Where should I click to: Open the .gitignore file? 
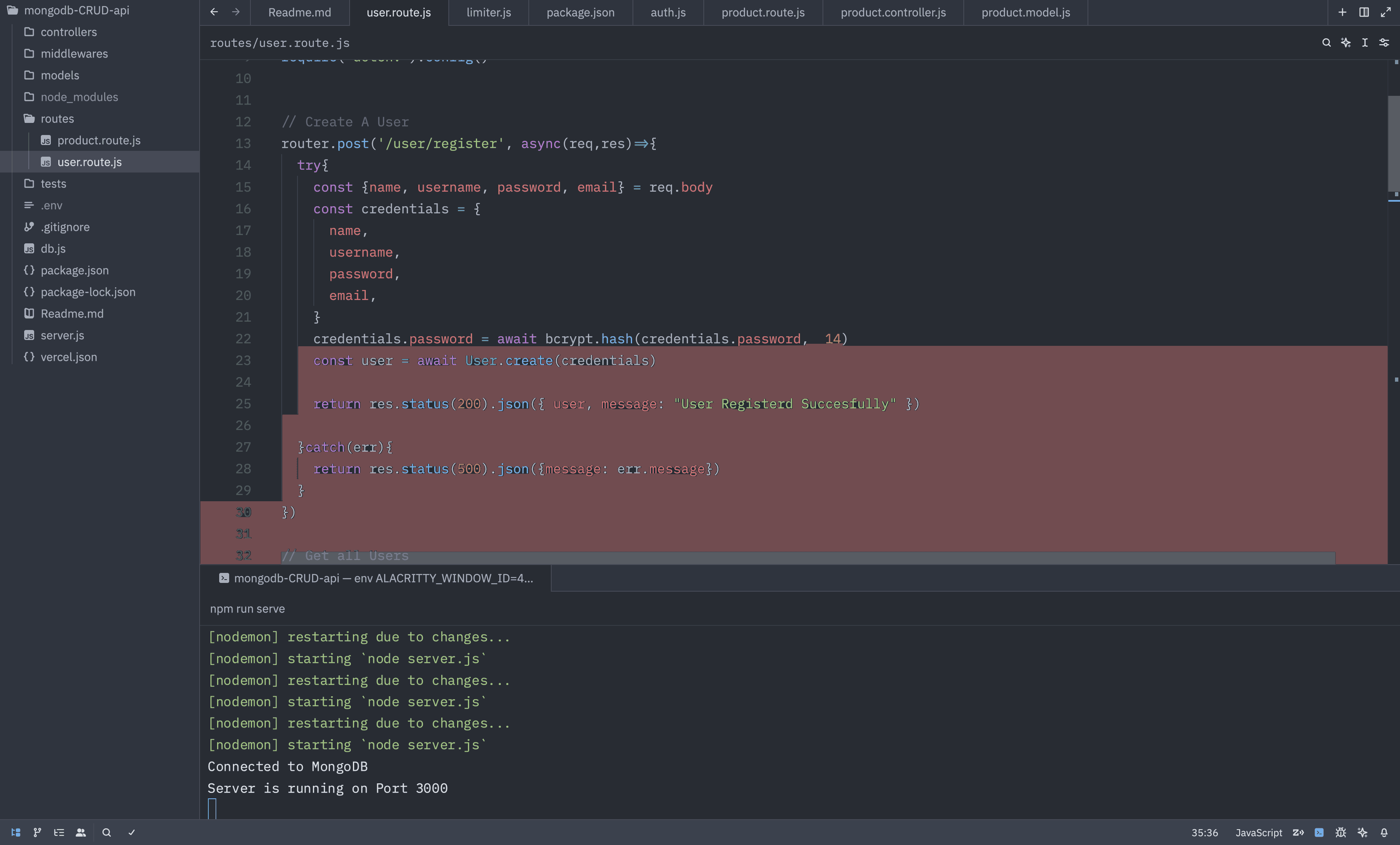point(100,227)
